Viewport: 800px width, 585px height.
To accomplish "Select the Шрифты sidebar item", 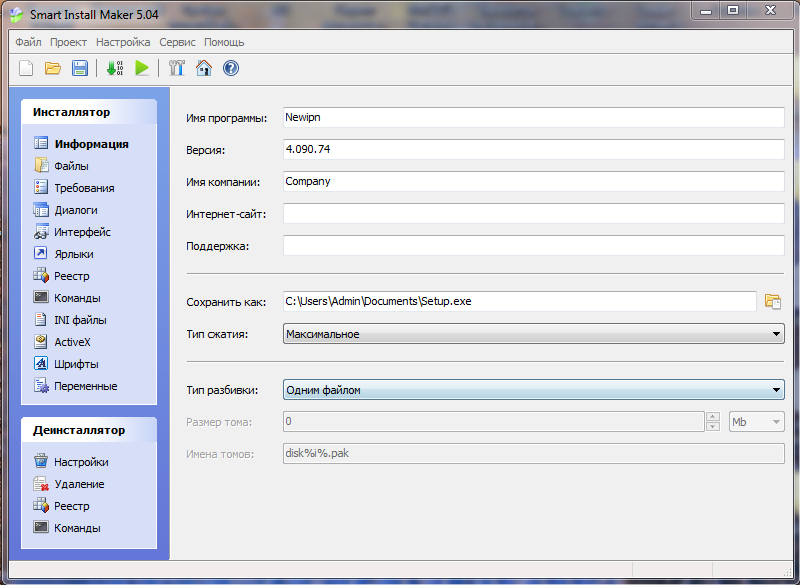I will [x=76, y=364].
